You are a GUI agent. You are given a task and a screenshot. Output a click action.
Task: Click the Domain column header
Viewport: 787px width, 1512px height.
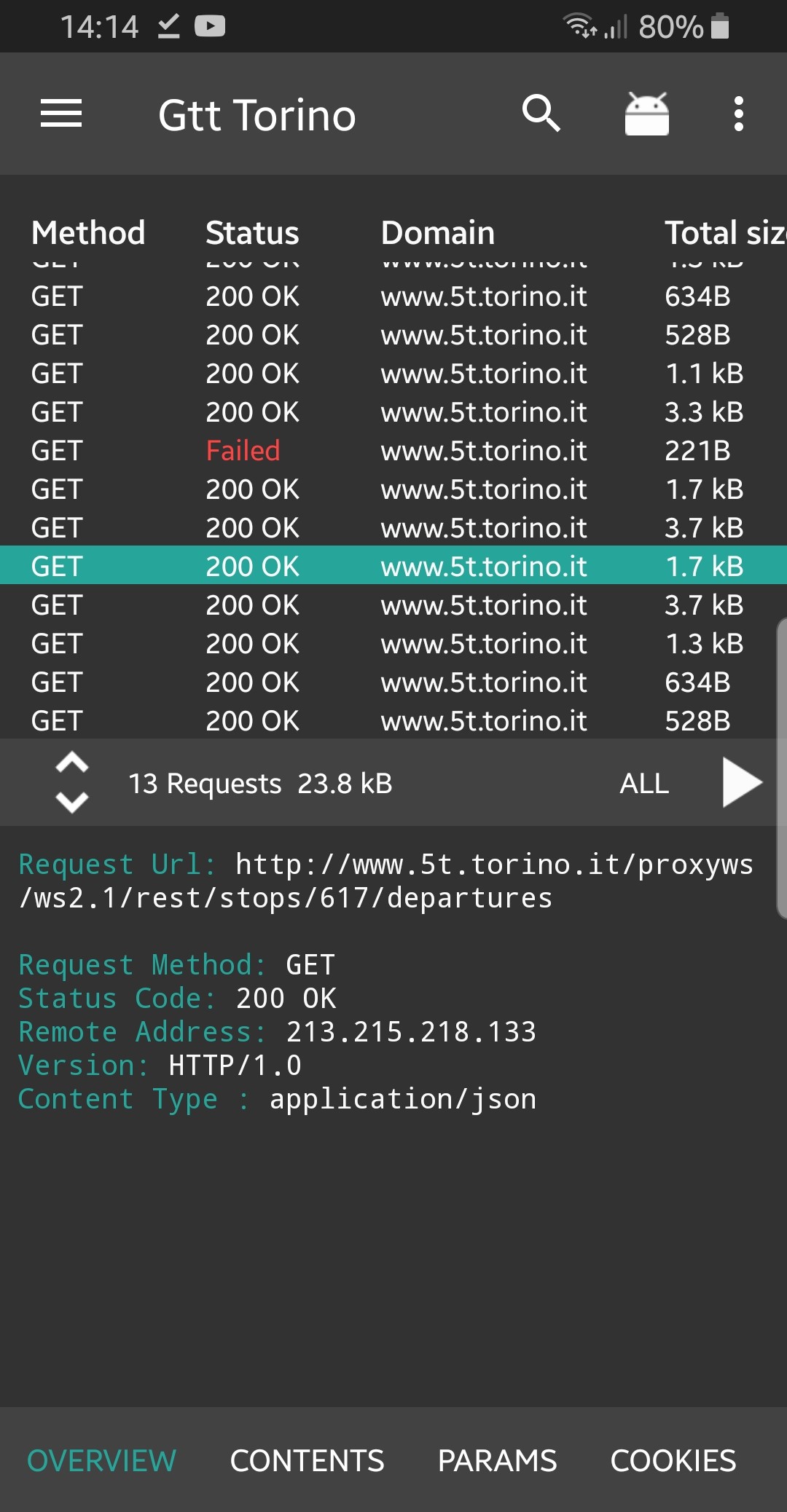point(437,233)
